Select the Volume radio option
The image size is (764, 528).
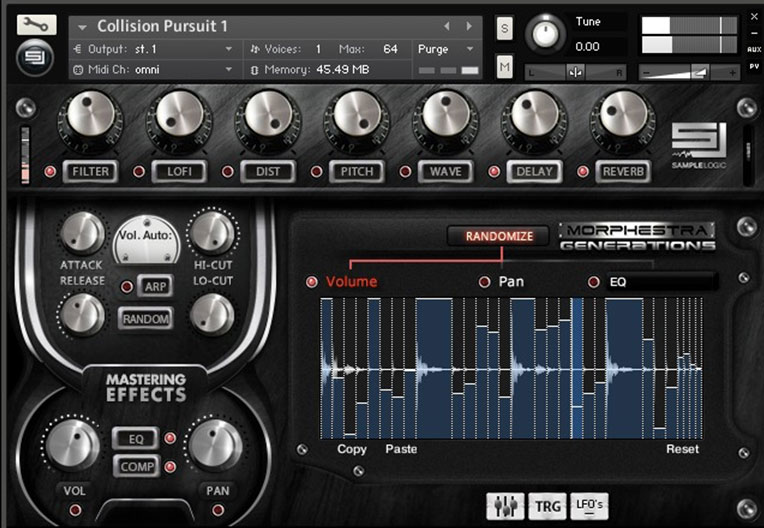(311, 282)
